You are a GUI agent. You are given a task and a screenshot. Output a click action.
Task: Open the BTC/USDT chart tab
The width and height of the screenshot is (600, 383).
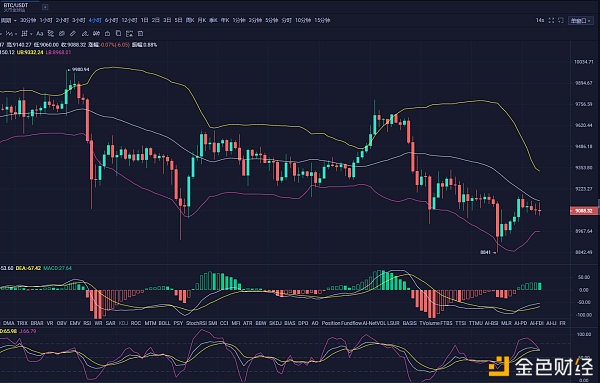point(15,6)
